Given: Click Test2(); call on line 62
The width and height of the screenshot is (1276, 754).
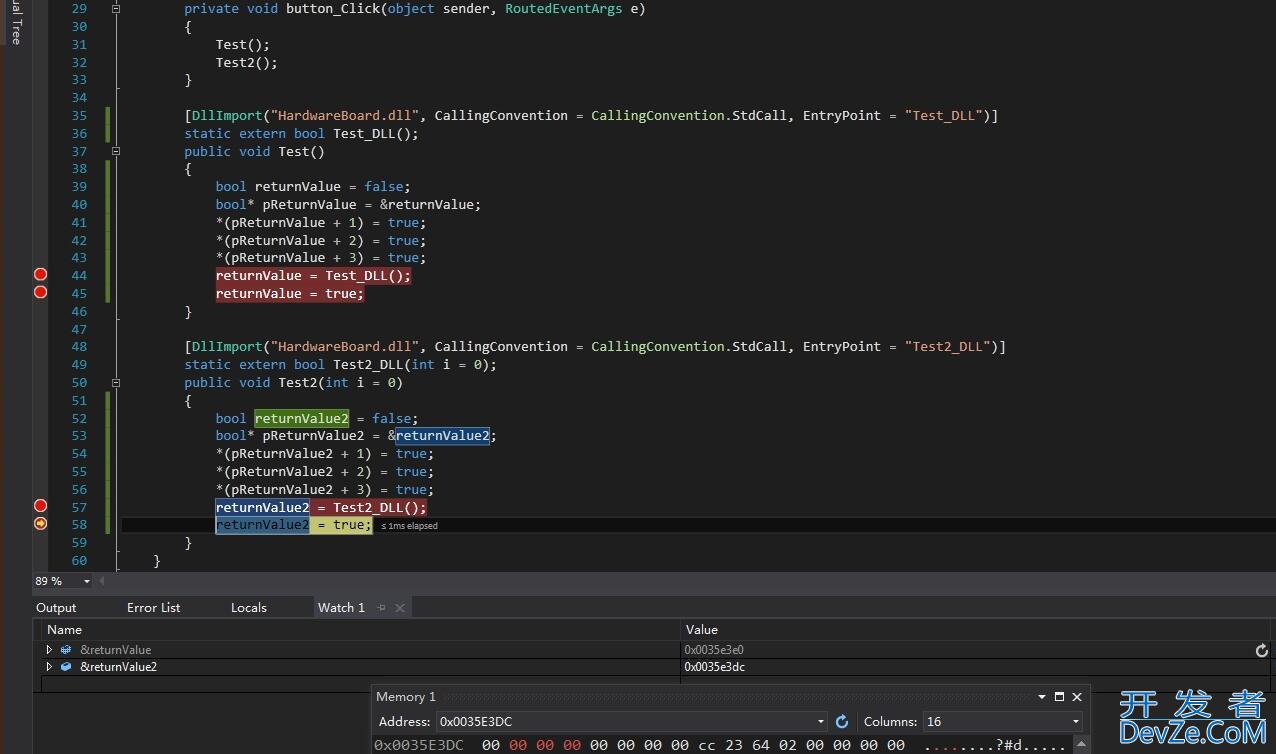Looking at the screenshot, I should [x=247, y=62].
